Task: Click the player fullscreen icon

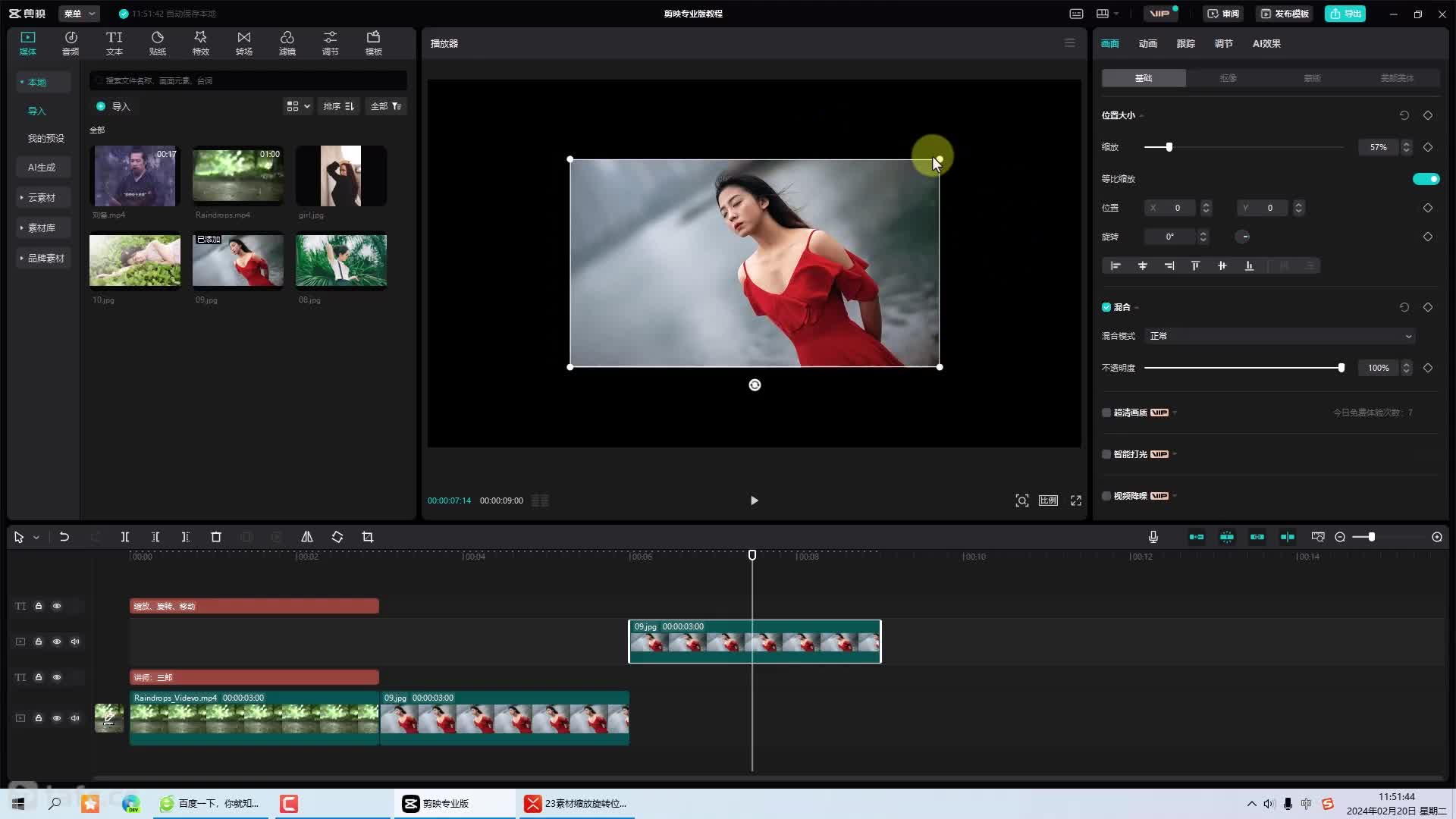Action: coord(1076,500)
